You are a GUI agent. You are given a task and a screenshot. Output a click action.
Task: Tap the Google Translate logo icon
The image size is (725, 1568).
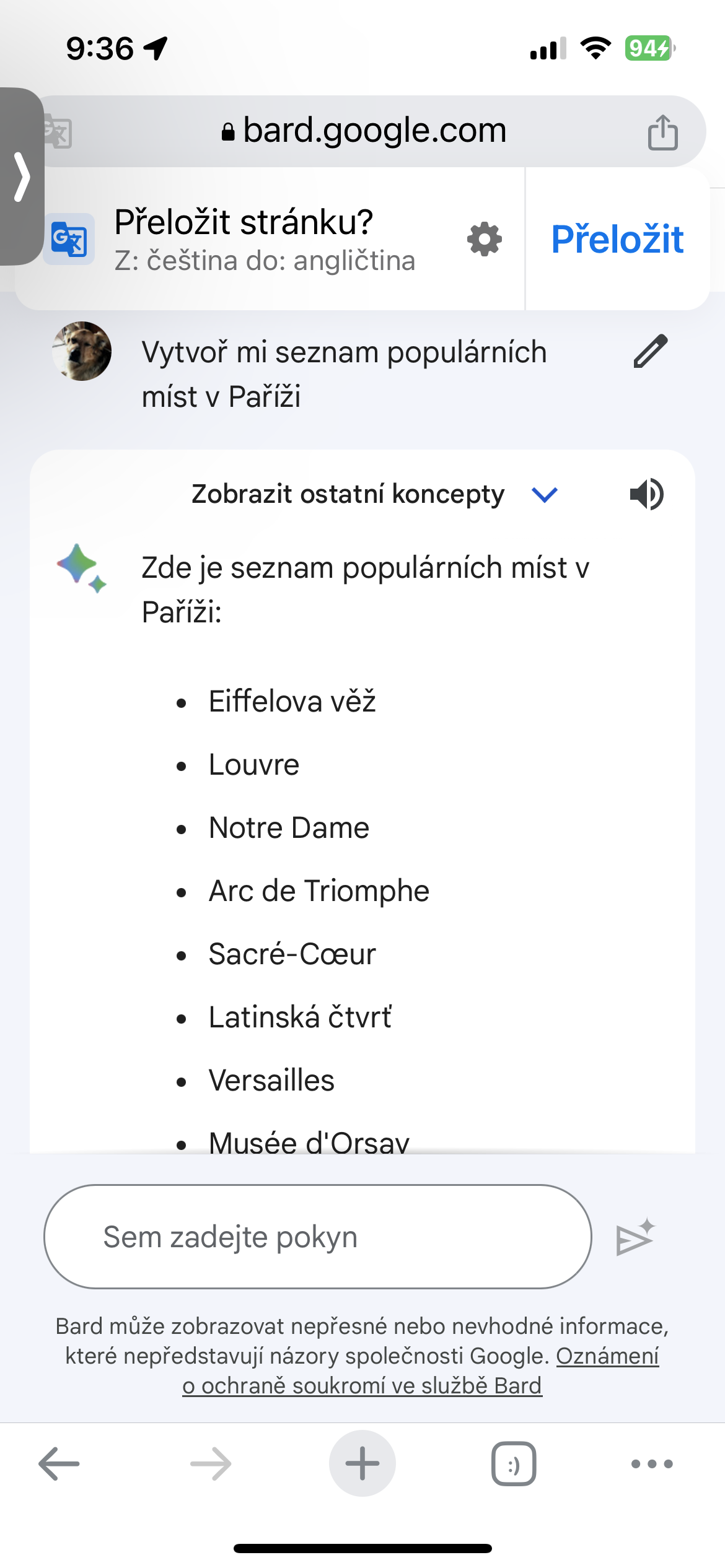point(69,239)
